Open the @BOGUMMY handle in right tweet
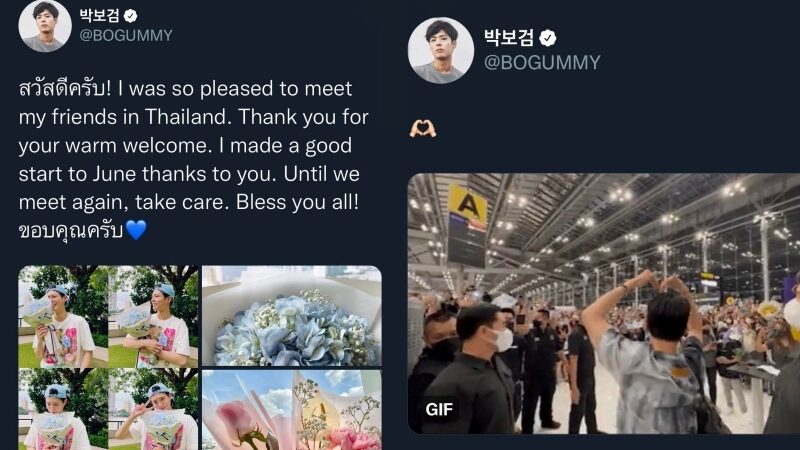Viewport: 800px width, 450px height. (x=542, y=62)
